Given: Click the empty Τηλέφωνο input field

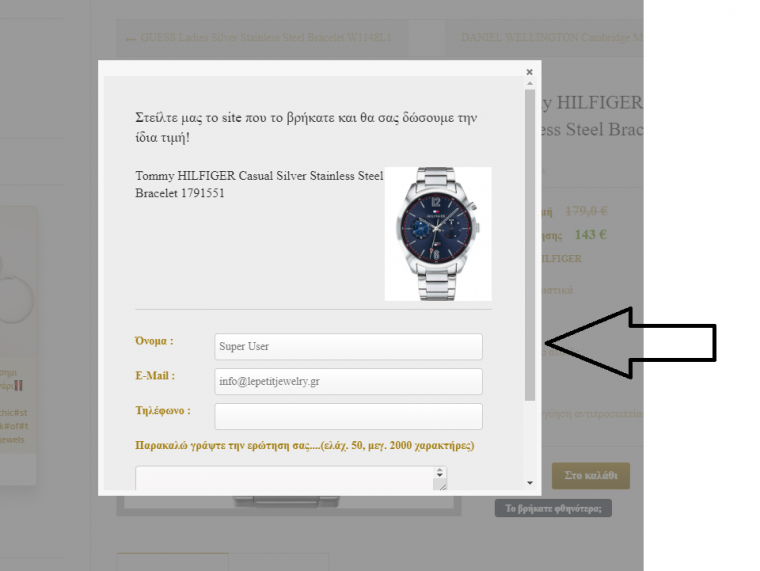Looking at the screenshot, I should pyautogui.click(x=348, y=416).
